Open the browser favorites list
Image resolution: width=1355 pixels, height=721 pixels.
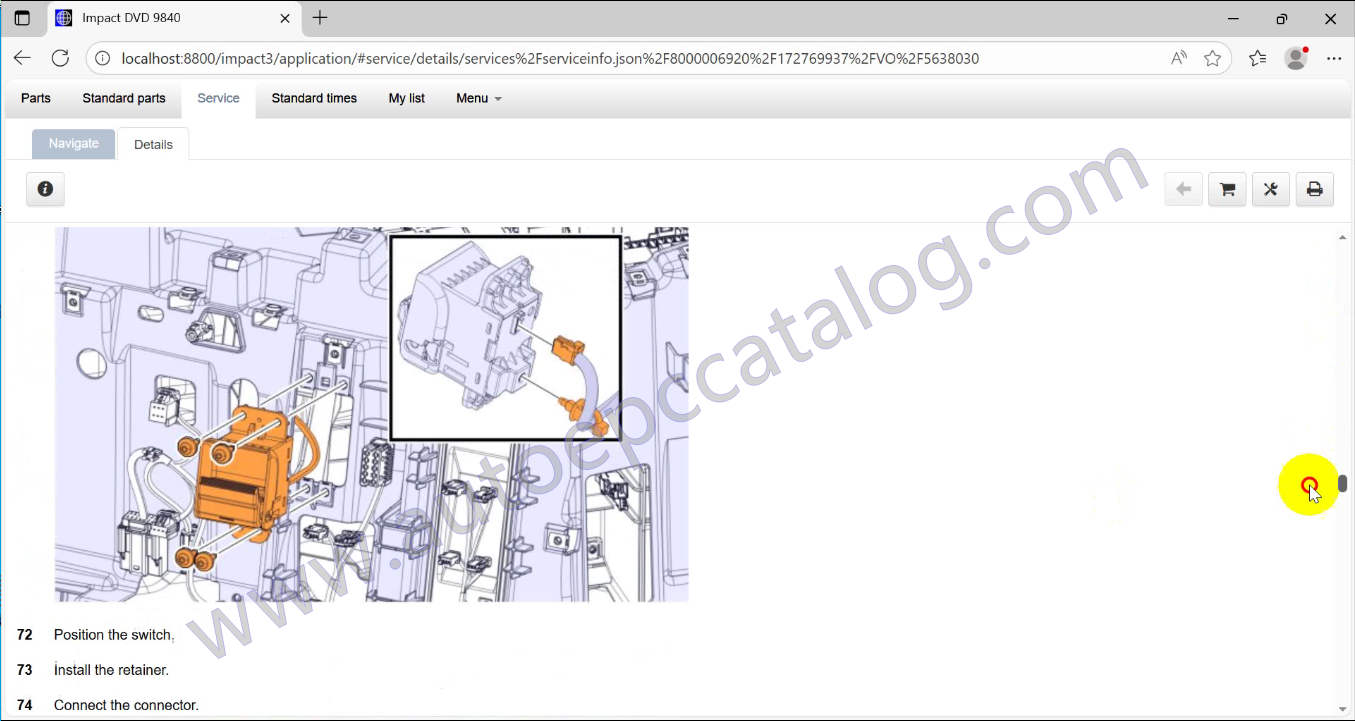tap(1257, 58)
